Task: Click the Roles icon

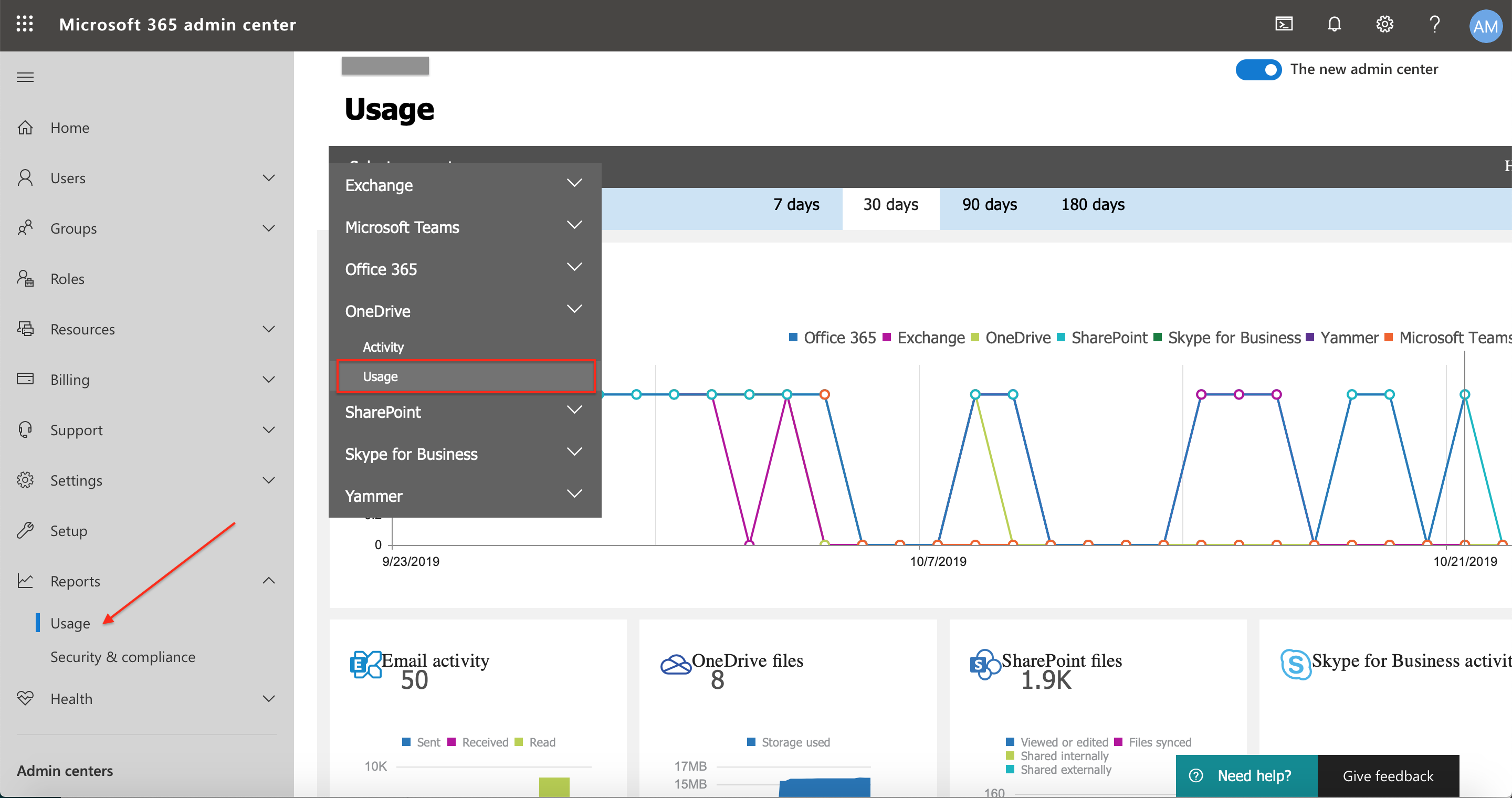Action: point(25,279)
